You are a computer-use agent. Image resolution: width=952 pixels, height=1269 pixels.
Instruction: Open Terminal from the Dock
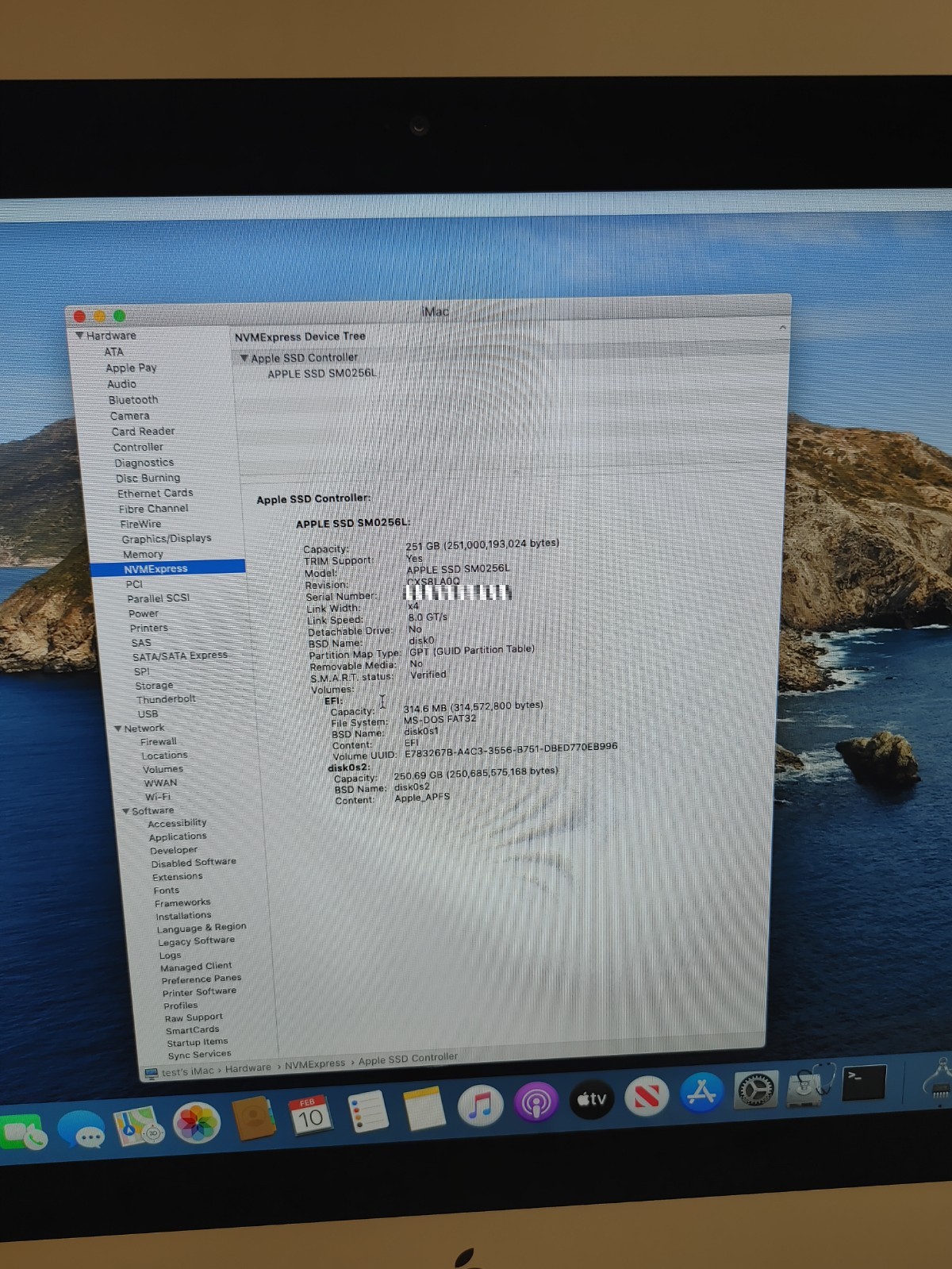[863, 1082]
